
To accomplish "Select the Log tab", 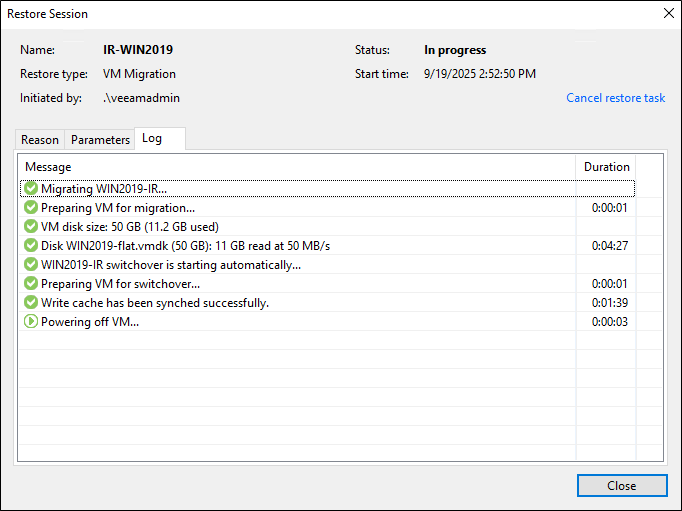I will coord(152,139).
